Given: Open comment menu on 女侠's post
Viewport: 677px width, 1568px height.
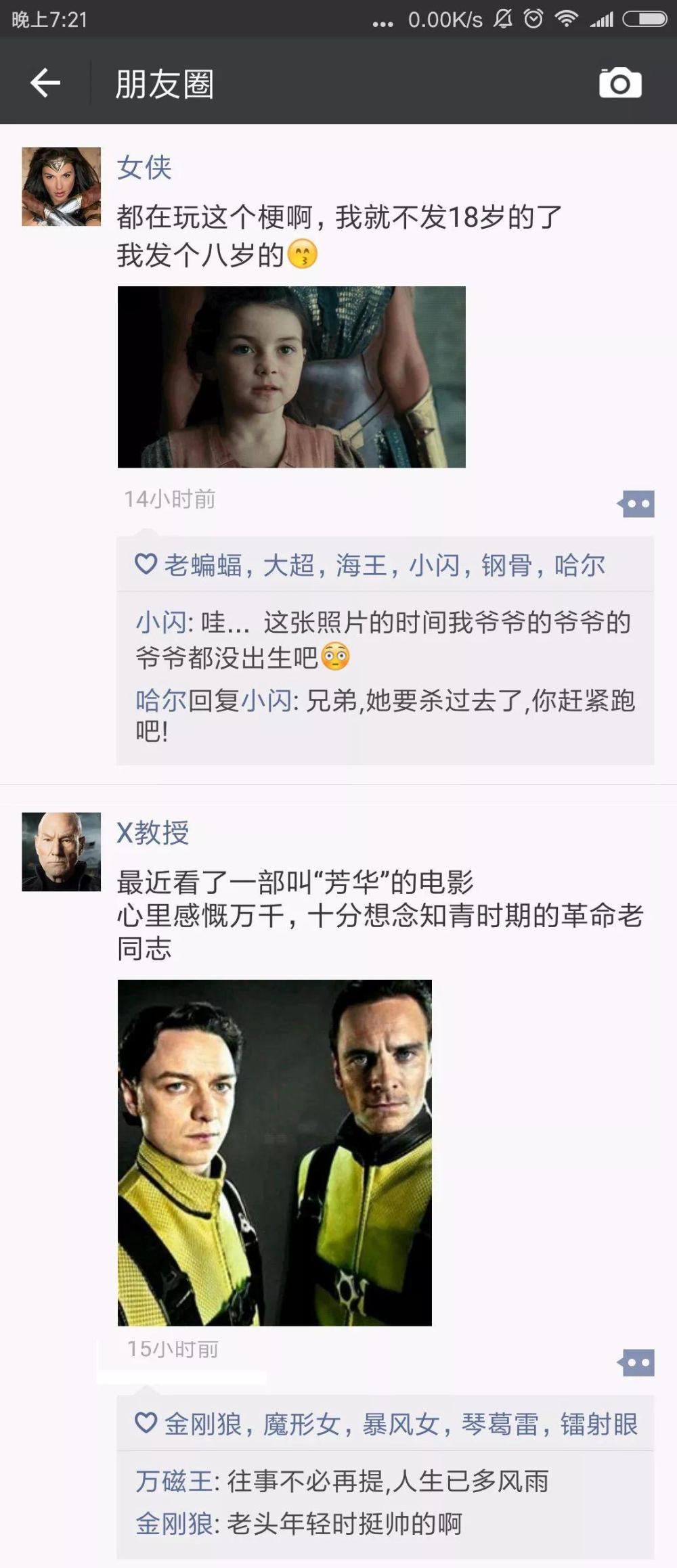Looking at the screenshot, I should [636, 503].
